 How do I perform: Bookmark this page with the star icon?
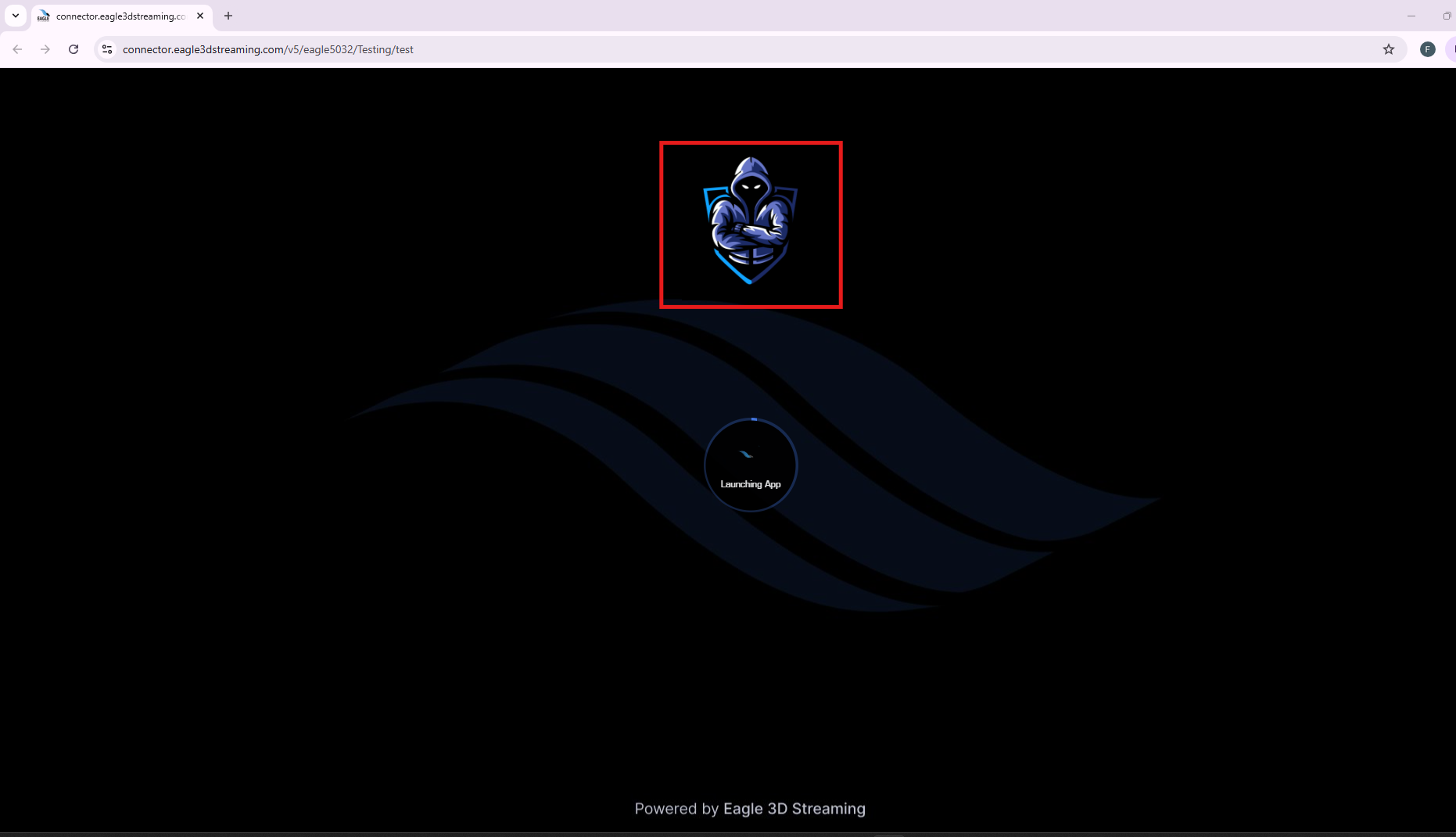pos(1388,49)
